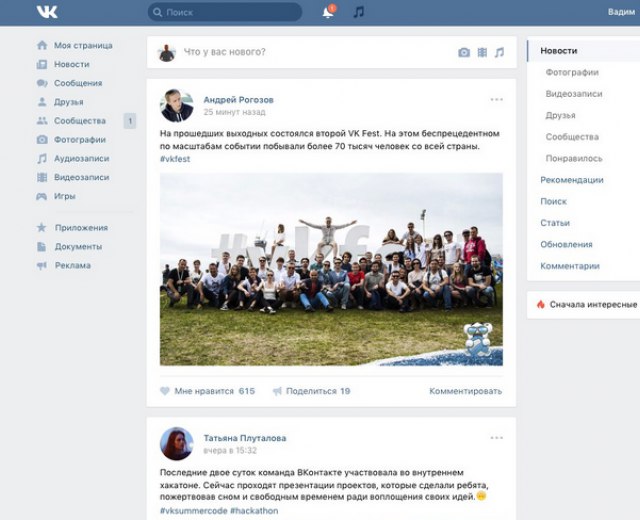This screenshot has width=640, height=520.
Task: Click the megaphone icon beside Реклама
Action: pyautogui.click(x=42, y=265)
